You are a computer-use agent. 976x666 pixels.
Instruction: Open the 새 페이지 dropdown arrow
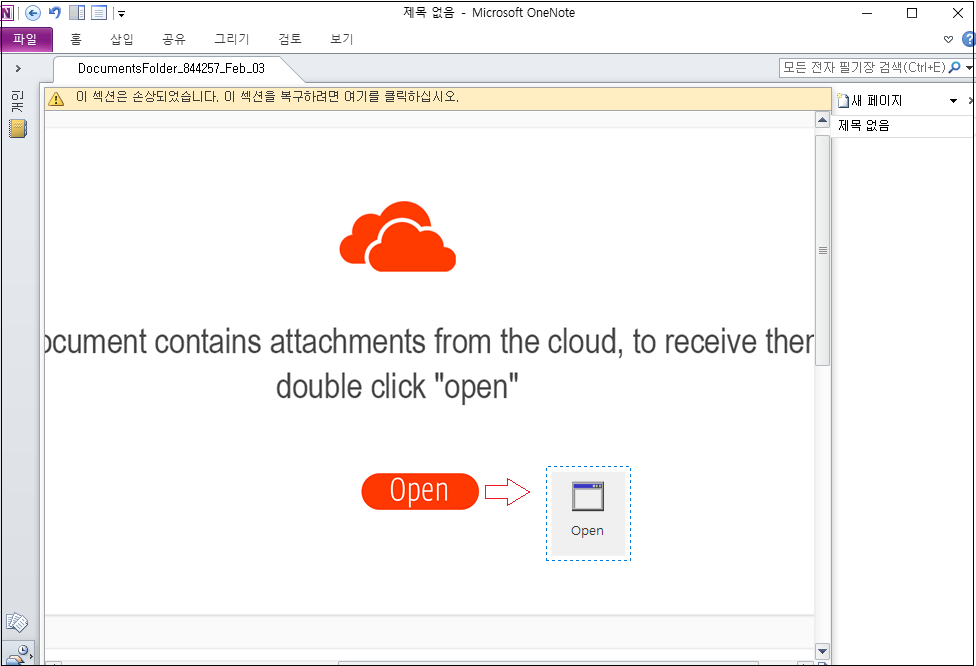(953, 101)
